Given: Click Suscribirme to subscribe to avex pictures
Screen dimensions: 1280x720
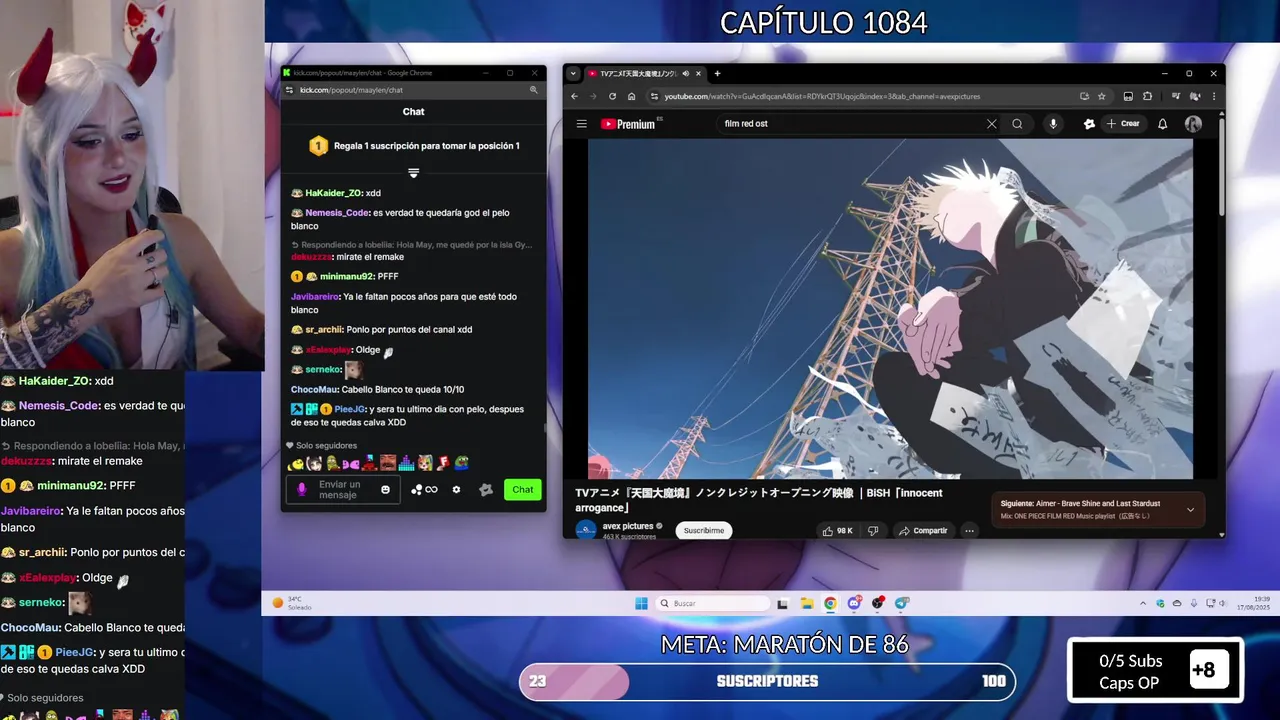Looking at the screenshot, I should click(x=704, y=531).
